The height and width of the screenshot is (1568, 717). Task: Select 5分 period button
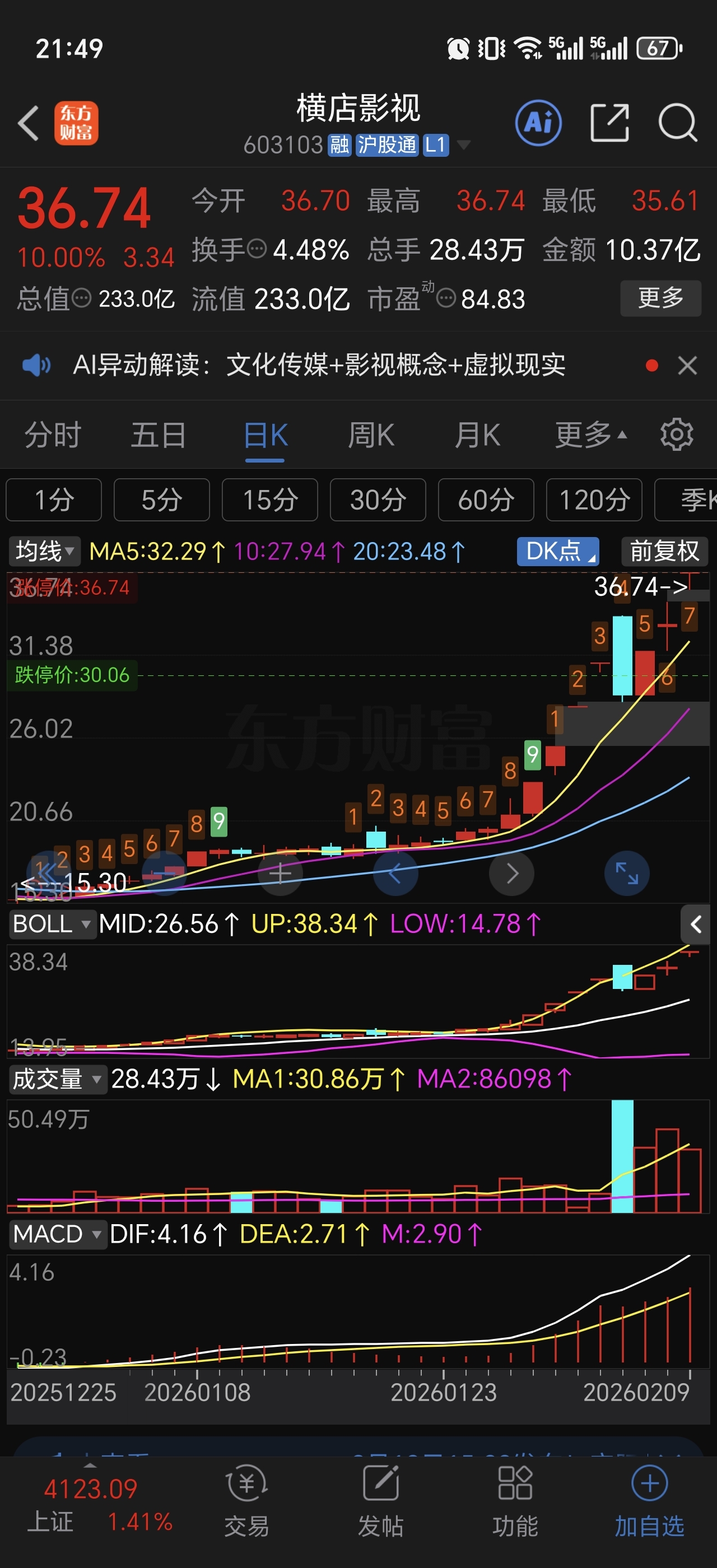pyautogui.click(x=162, y=500)
